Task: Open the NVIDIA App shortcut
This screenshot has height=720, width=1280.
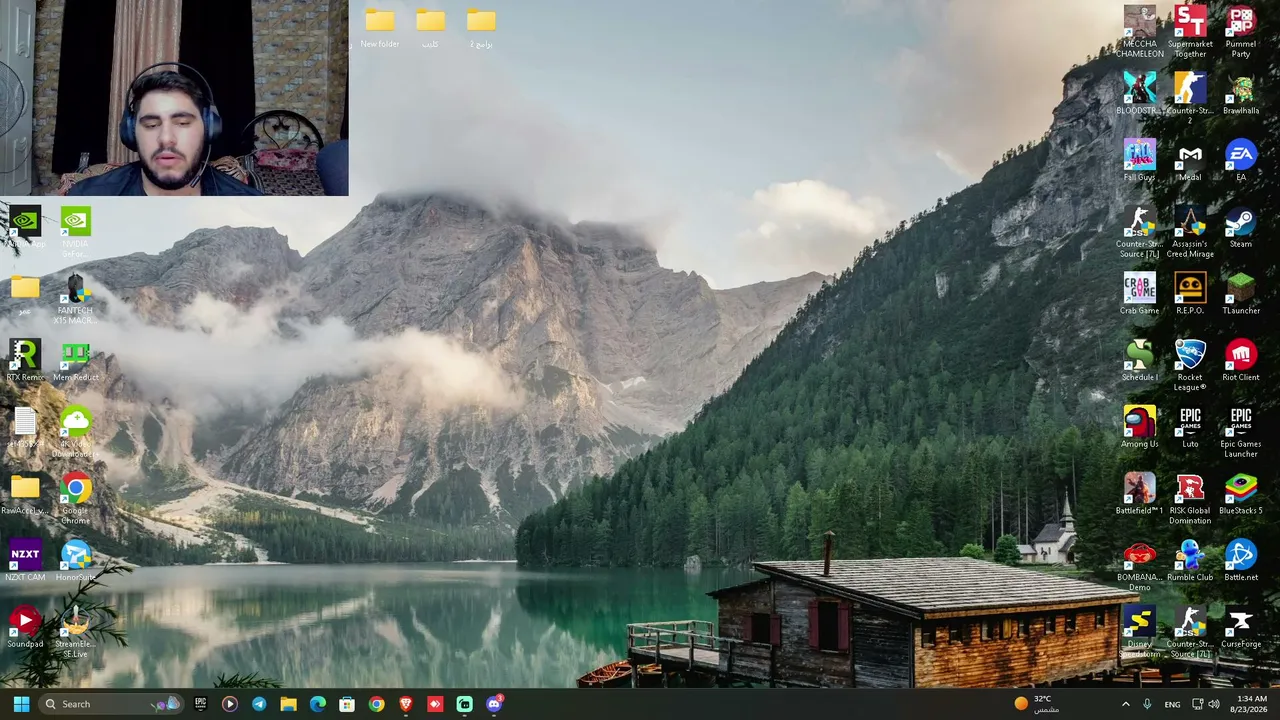Action: pos(25,228)
